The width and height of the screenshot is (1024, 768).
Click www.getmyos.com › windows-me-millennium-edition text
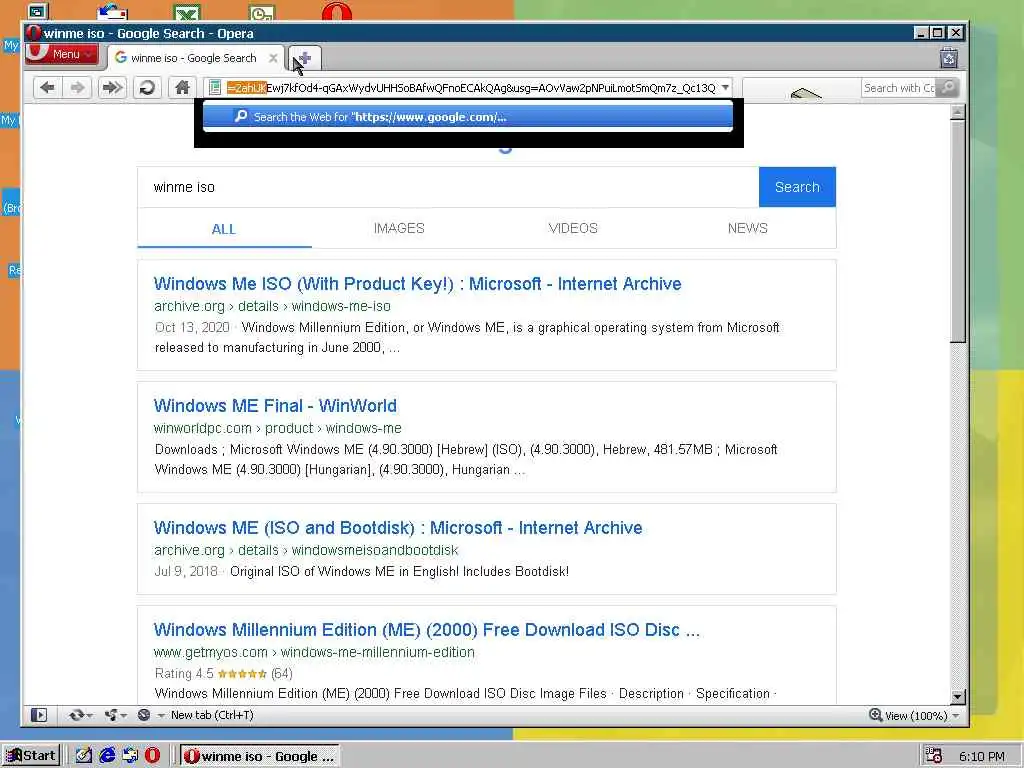(314, 652)
